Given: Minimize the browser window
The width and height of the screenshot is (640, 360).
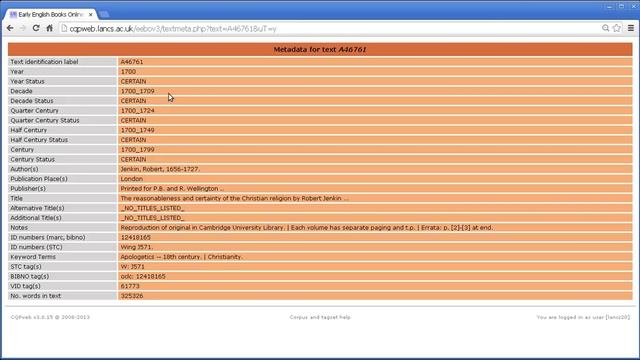Looking at the screenshot, I should click(x=609, y=6).
